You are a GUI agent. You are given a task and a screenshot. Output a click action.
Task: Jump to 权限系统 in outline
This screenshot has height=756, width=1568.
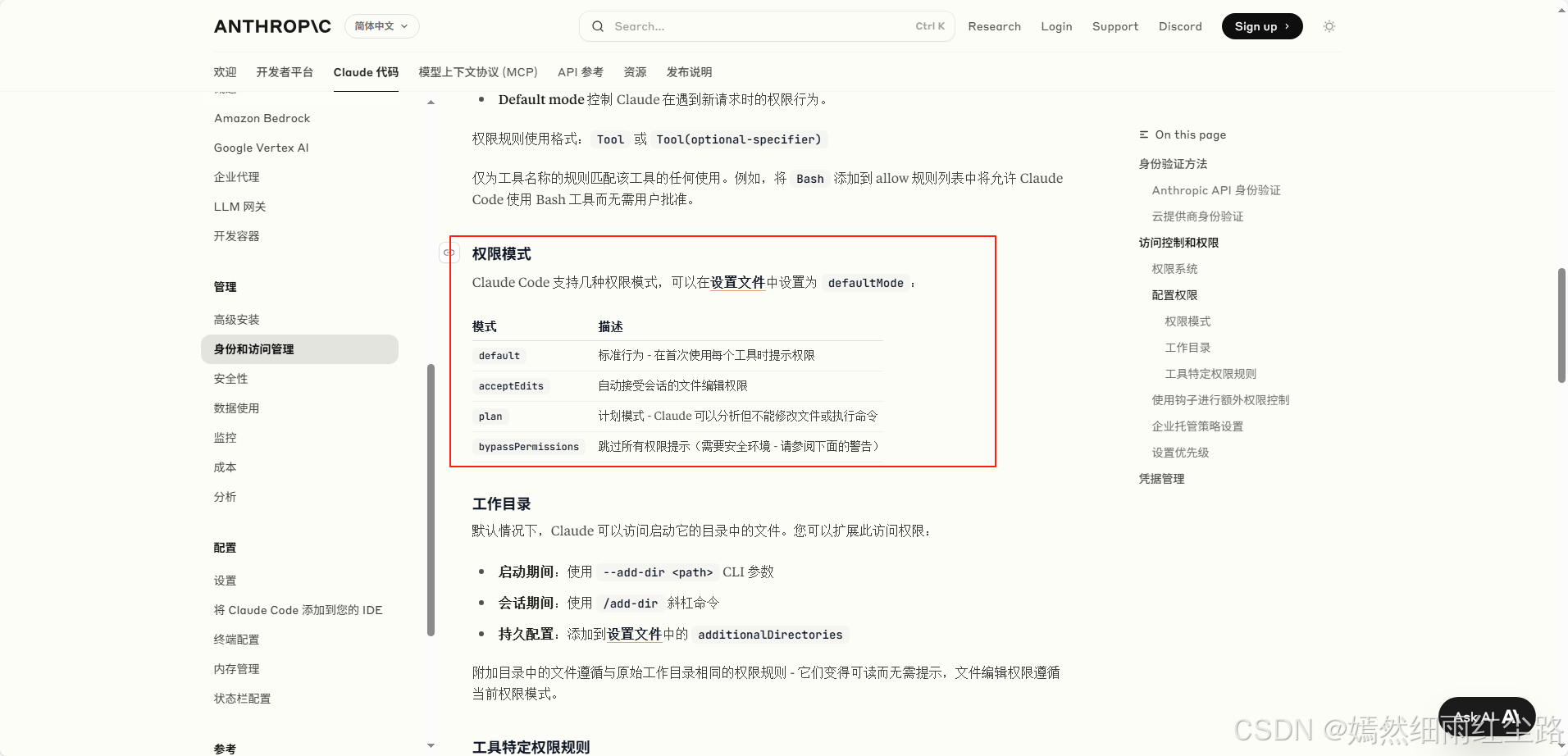pos(1174,269)
